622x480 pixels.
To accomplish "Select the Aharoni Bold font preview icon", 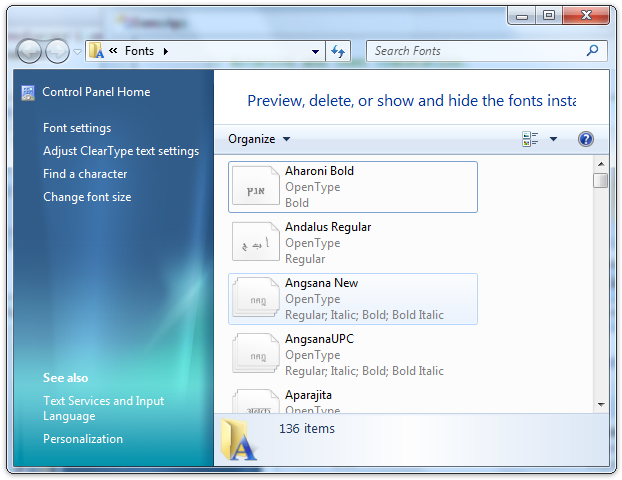I will pos(256,187).
